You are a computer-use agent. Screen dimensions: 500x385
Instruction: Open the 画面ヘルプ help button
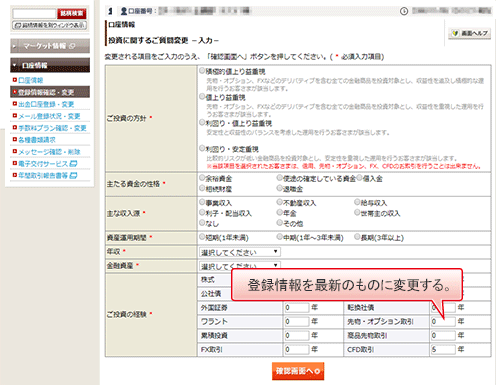pos(470,33)
